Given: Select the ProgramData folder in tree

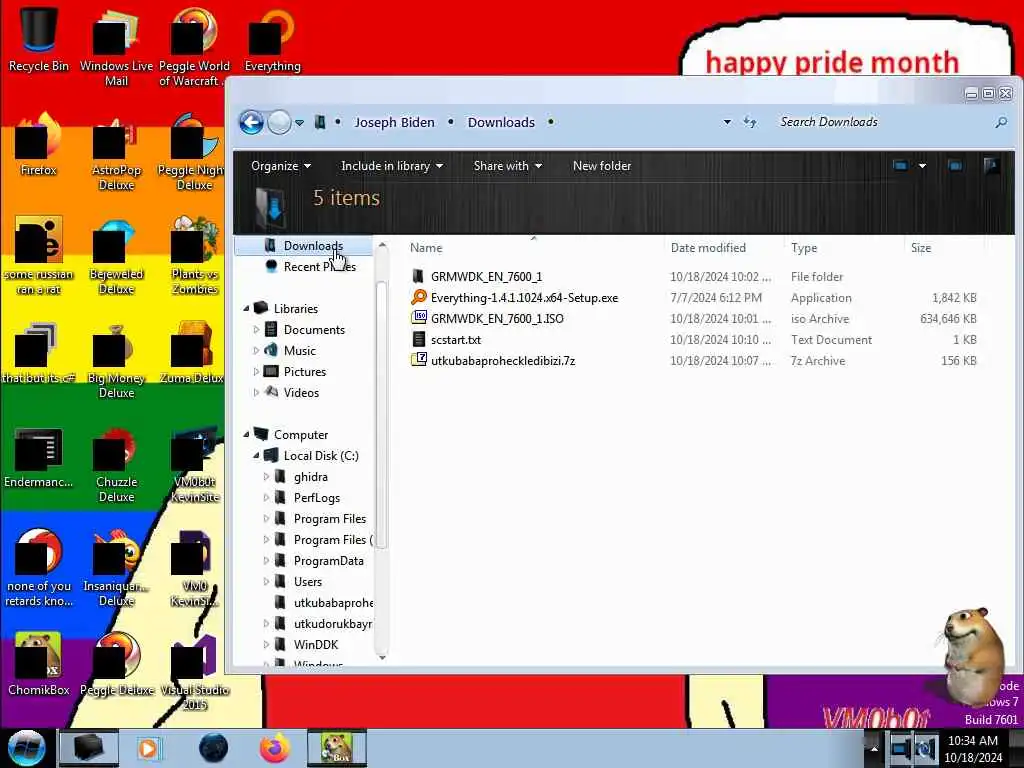Looking at the screenshot, I should point(328,560).
